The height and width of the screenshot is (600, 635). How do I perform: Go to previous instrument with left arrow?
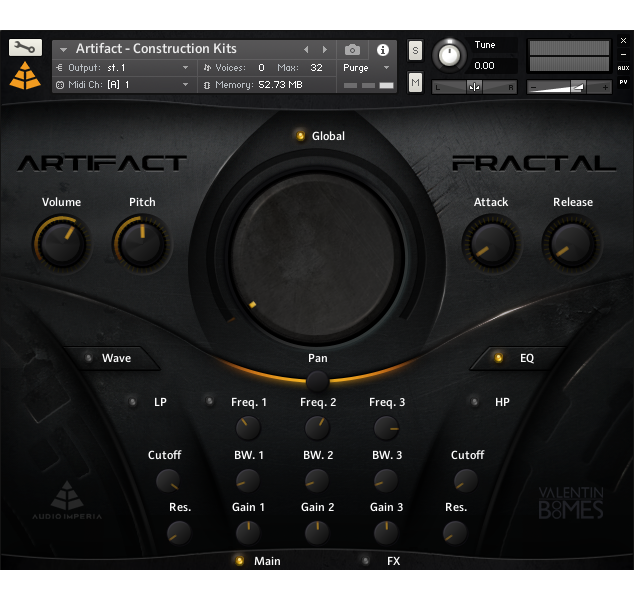[306, 49]
